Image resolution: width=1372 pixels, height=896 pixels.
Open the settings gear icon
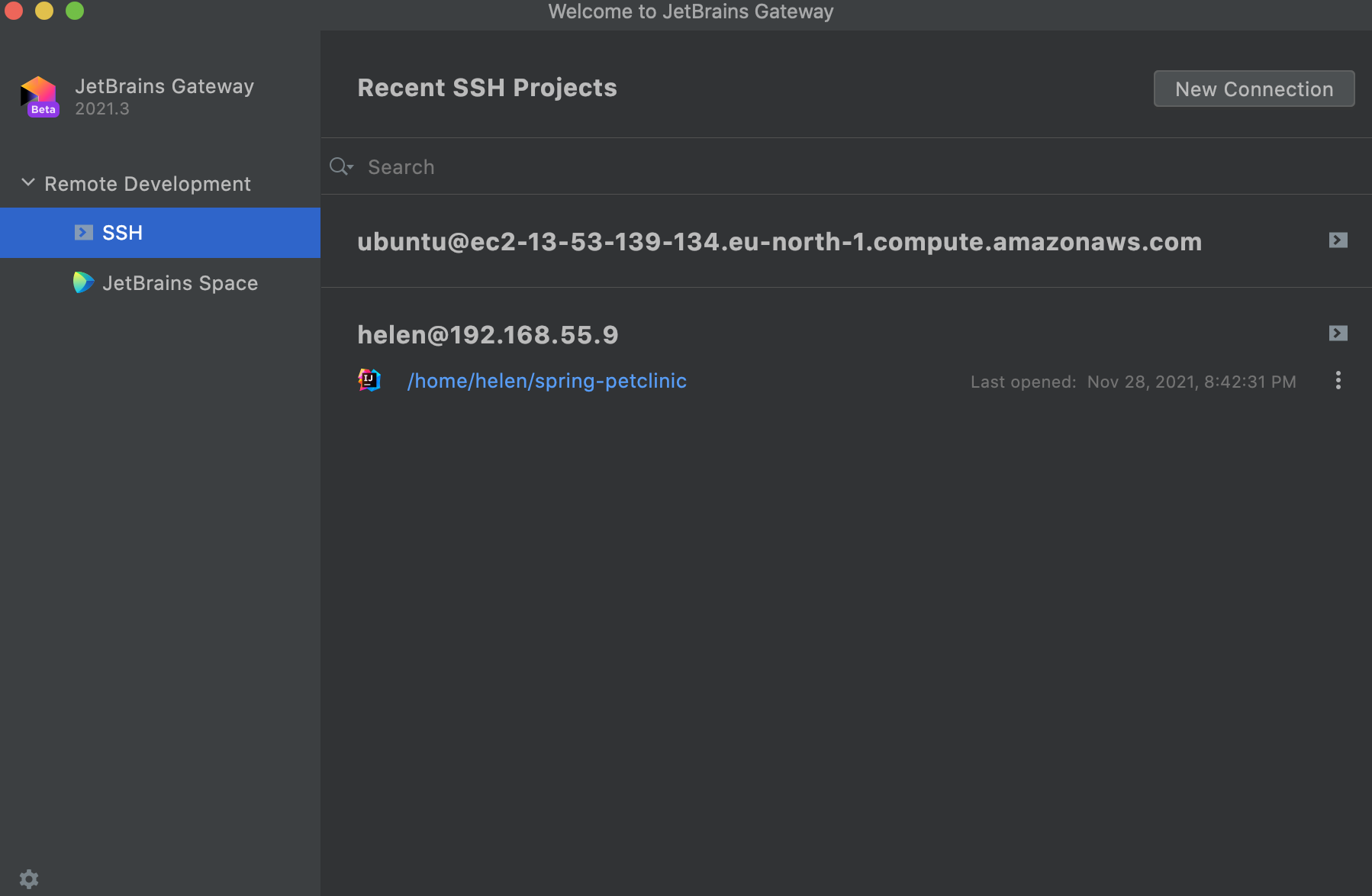click(29, 879)
